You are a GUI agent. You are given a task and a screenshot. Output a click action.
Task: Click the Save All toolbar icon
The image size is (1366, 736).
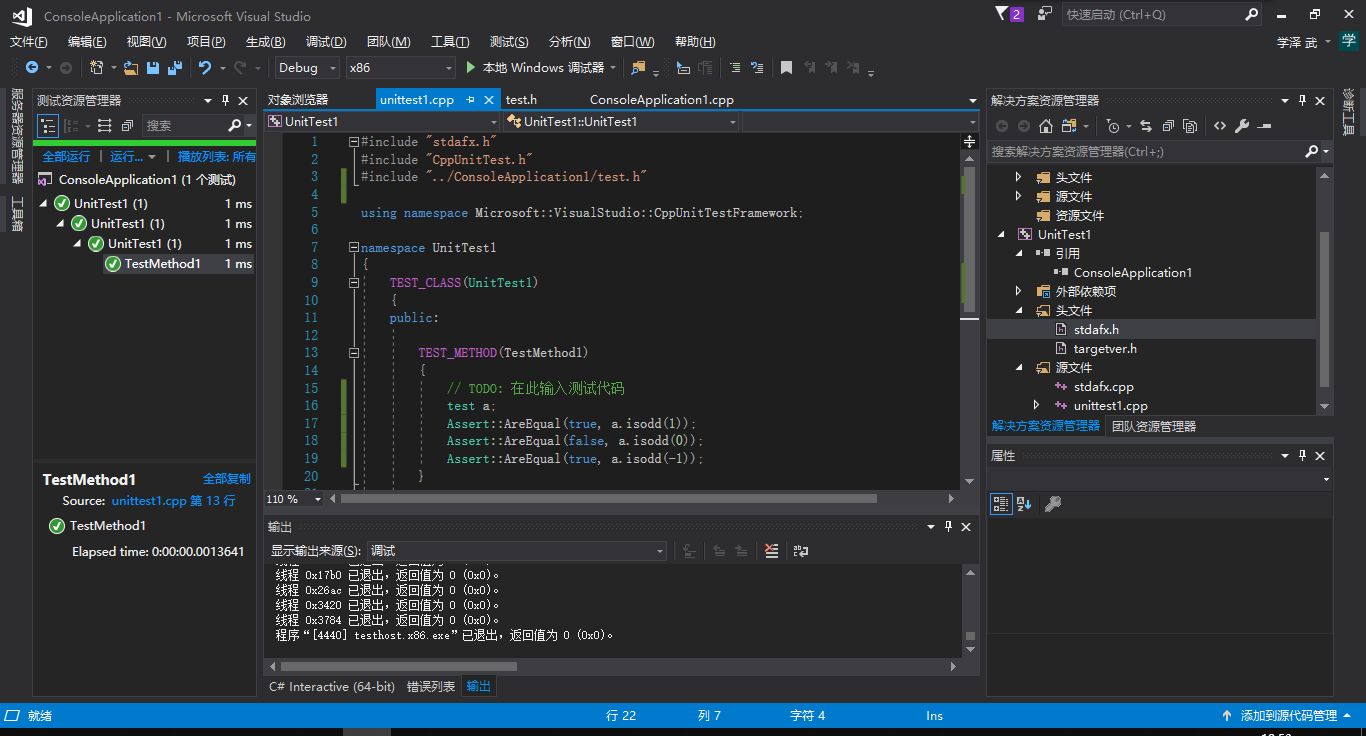[175, 68]
